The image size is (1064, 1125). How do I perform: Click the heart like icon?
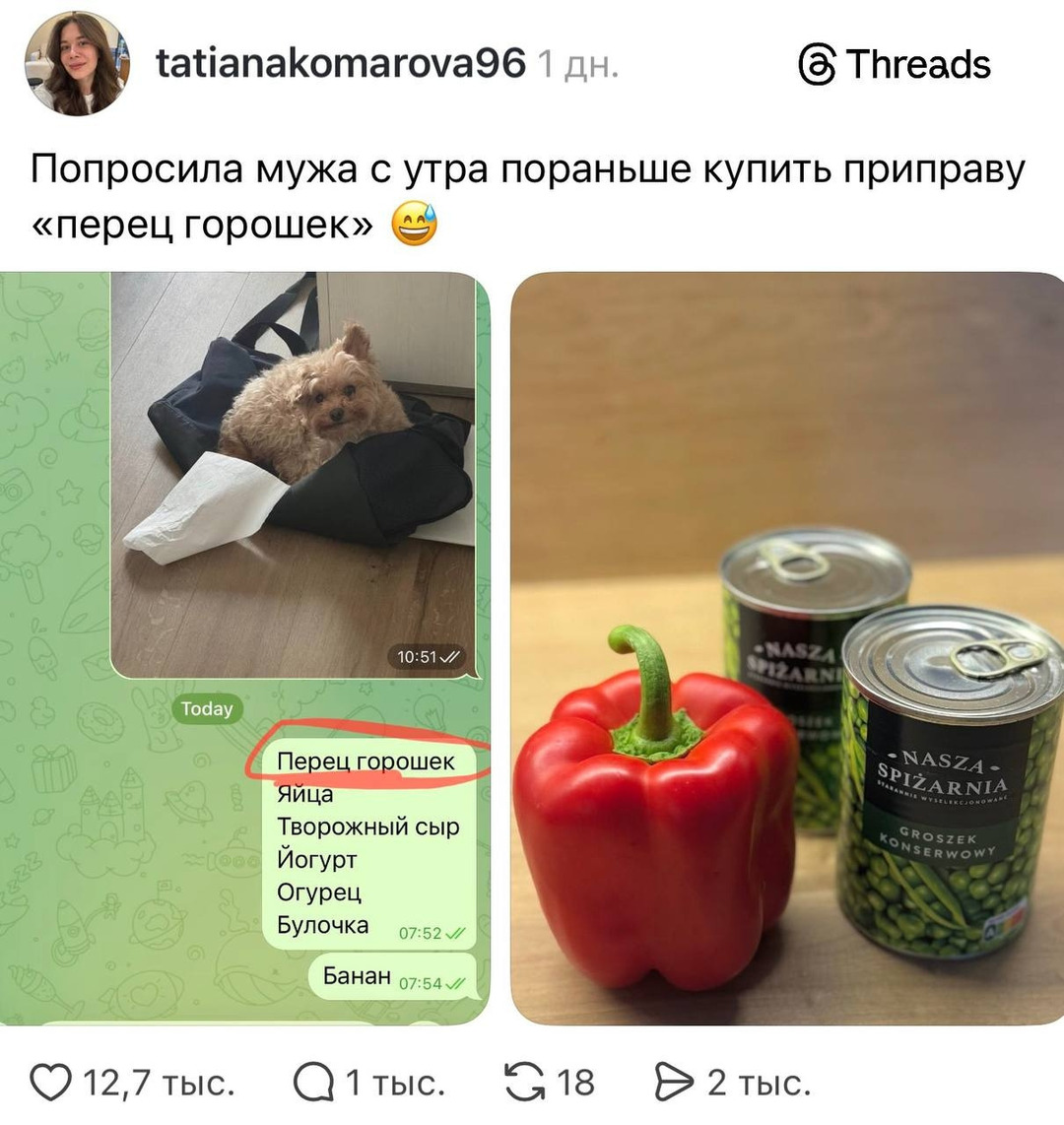pos(50,1082)
